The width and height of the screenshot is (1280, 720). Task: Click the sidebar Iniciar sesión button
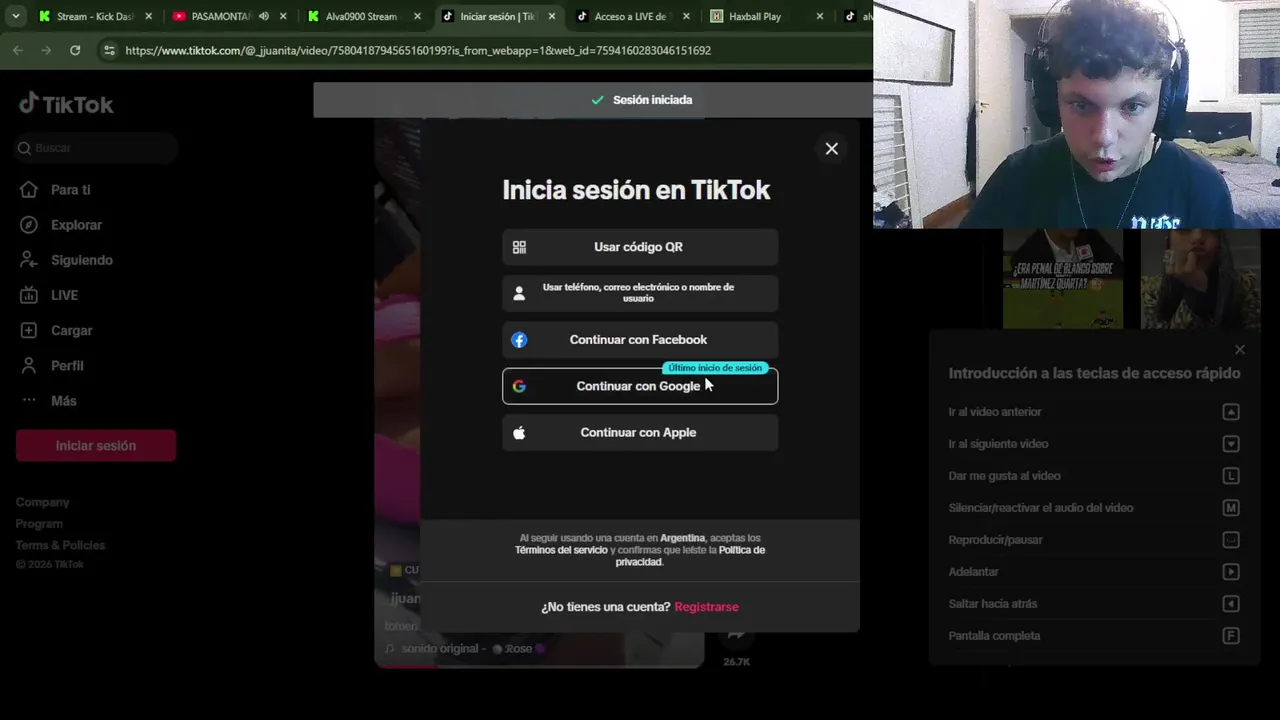pyautogui.click(x=96, y=446)
